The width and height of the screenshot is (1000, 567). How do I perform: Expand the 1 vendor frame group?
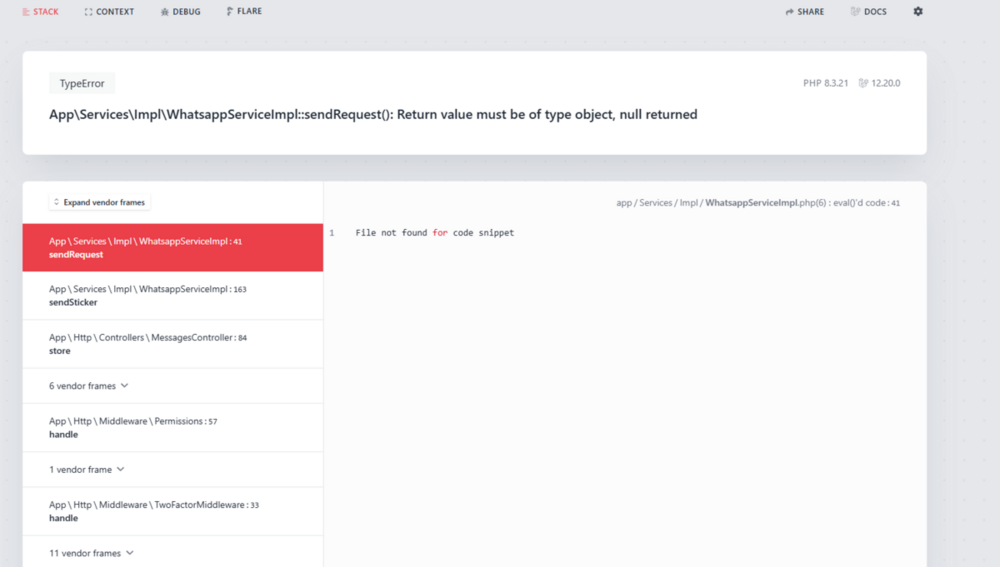86,469
